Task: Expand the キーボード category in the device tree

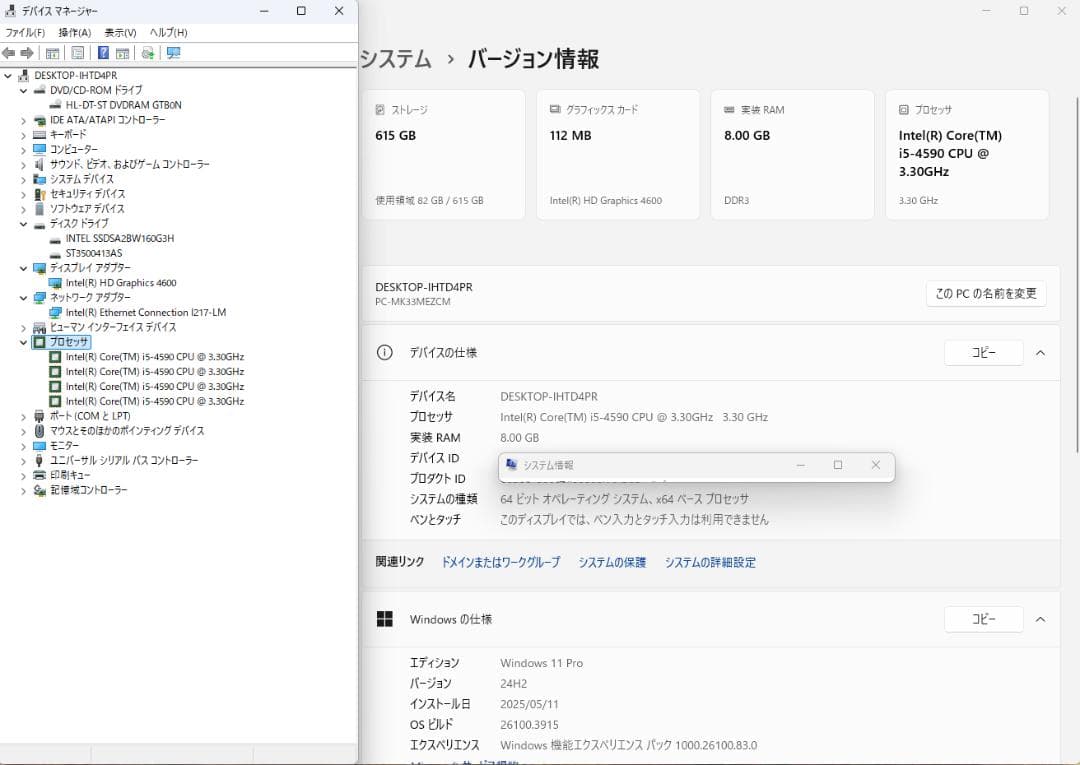Action: click(23, 133)
